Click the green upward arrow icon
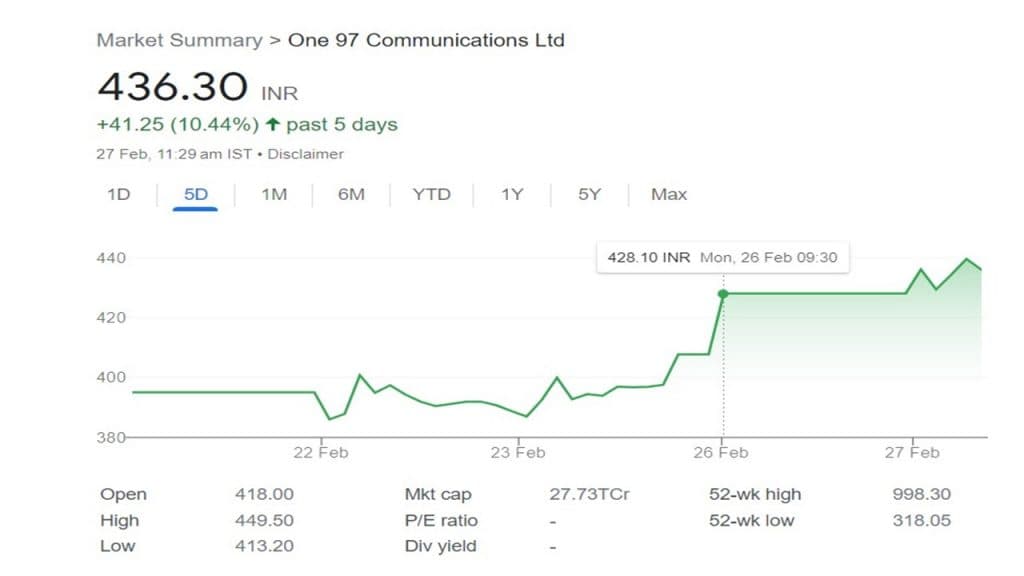Viewport: 1024px width, 576px height. (271, 125)
